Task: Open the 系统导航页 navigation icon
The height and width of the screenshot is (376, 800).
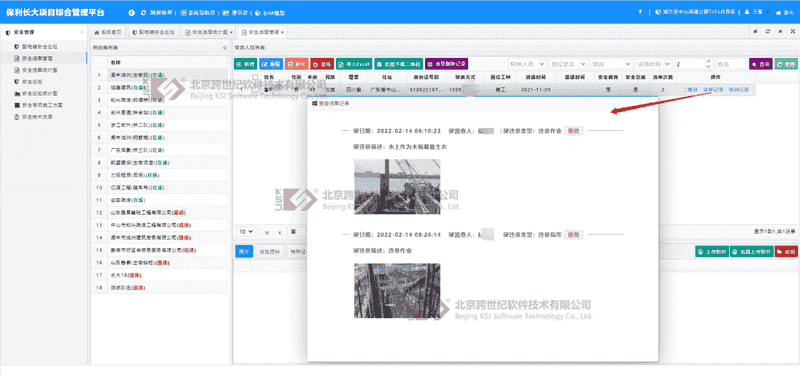Action: pos(183,12)
